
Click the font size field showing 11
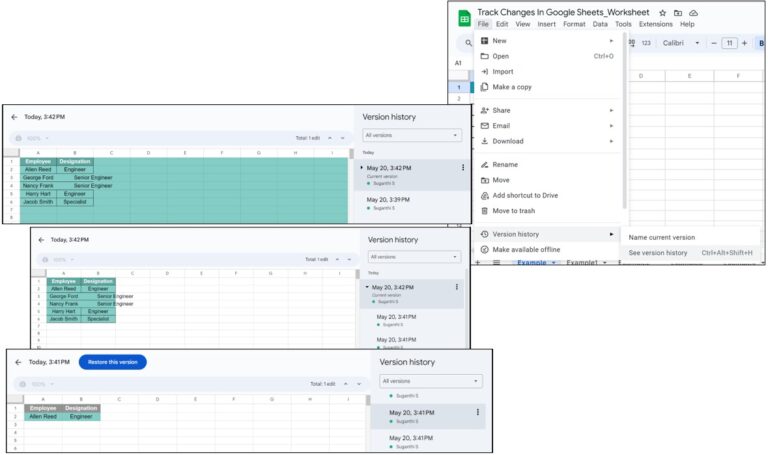point(729,43)
